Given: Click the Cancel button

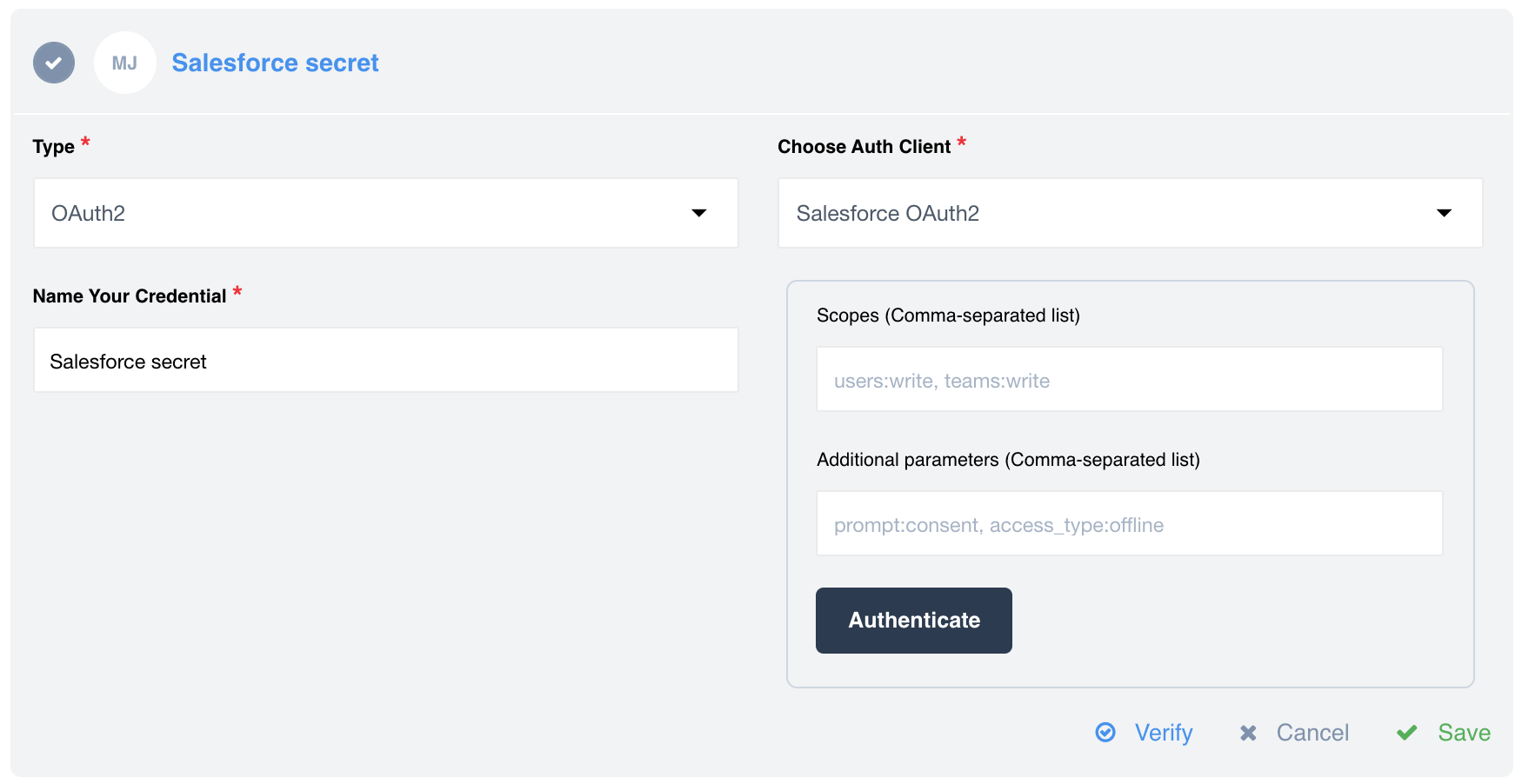Looking at the screenshot, I should [x=1294, y=733].
